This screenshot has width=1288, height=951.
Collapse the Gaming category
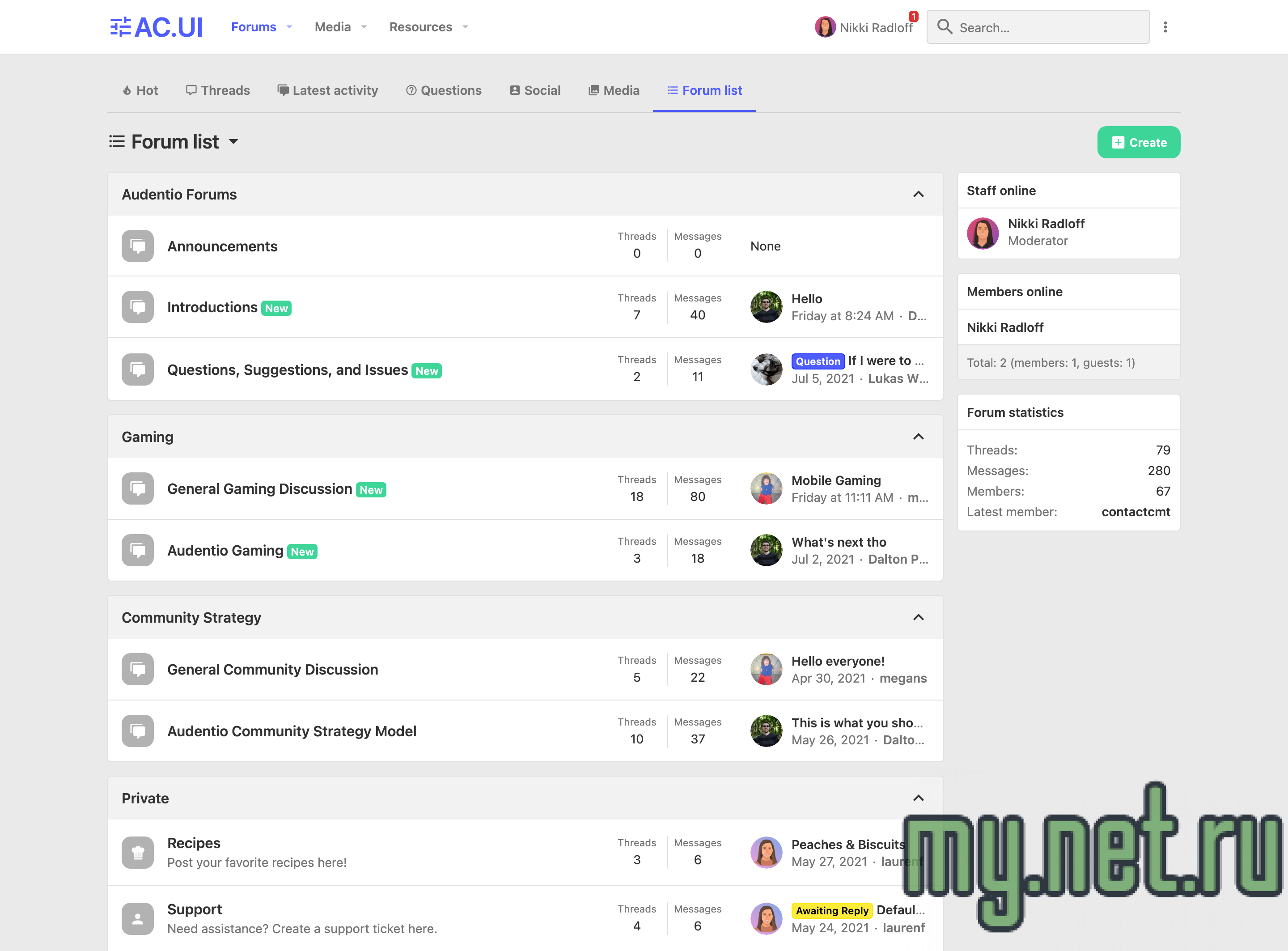point(918,437)
